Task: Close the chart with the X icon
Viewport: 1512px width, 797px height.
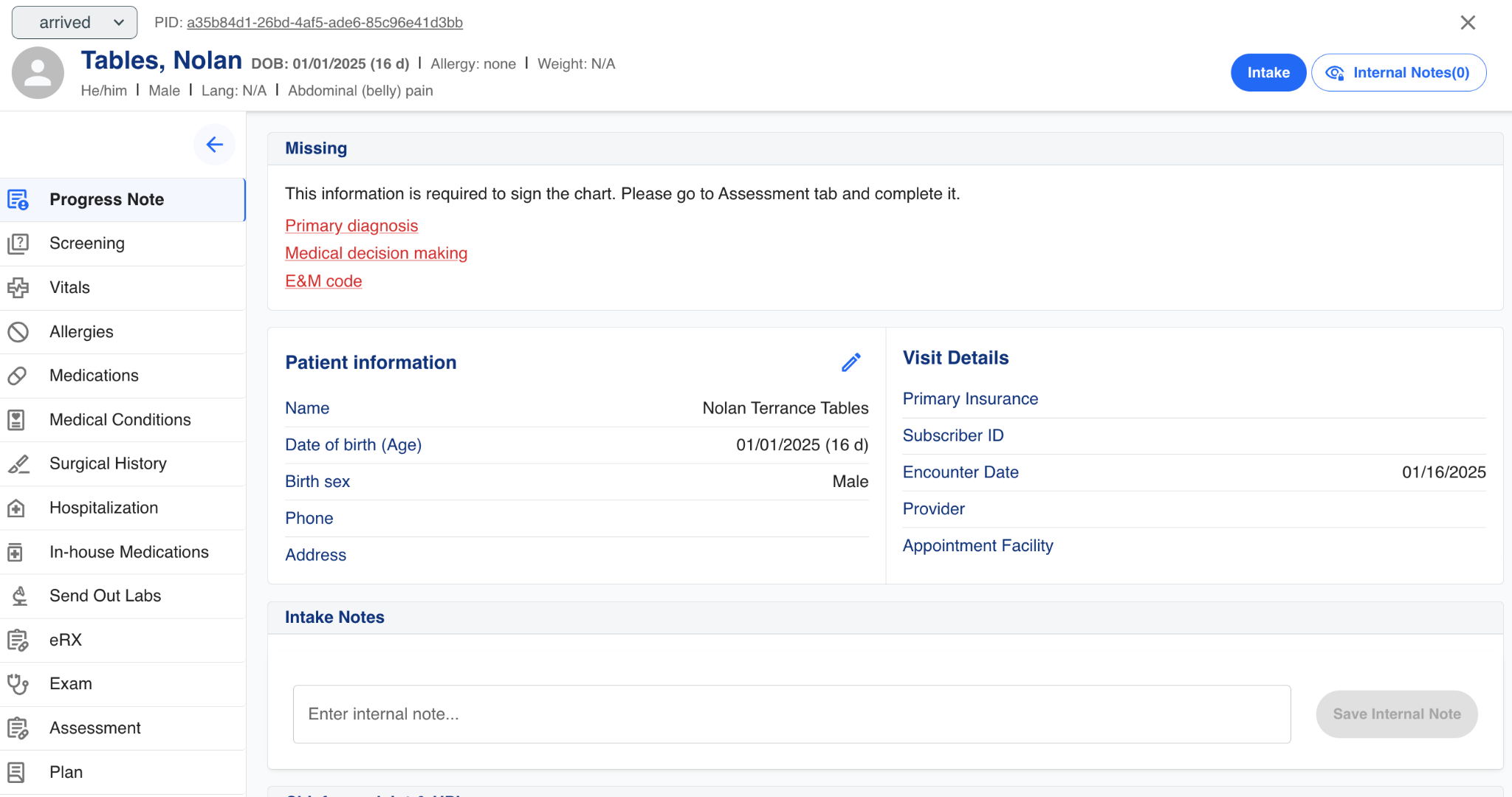Action: (1468, 23)
